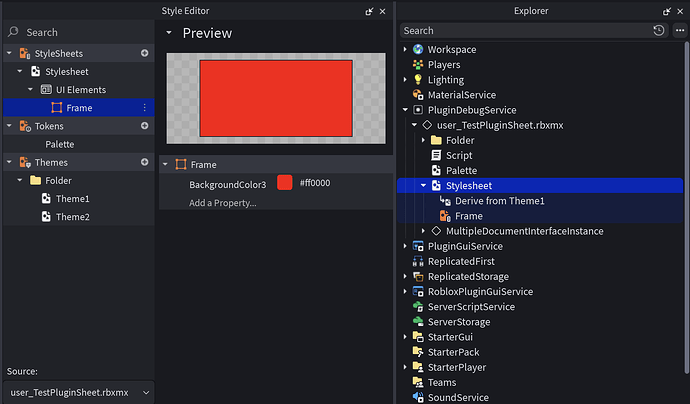The height and width of the screenshot is (404, 690).
Task: Select Derive from Theme1 in Explorer
Action: click(x=500, y=201)
